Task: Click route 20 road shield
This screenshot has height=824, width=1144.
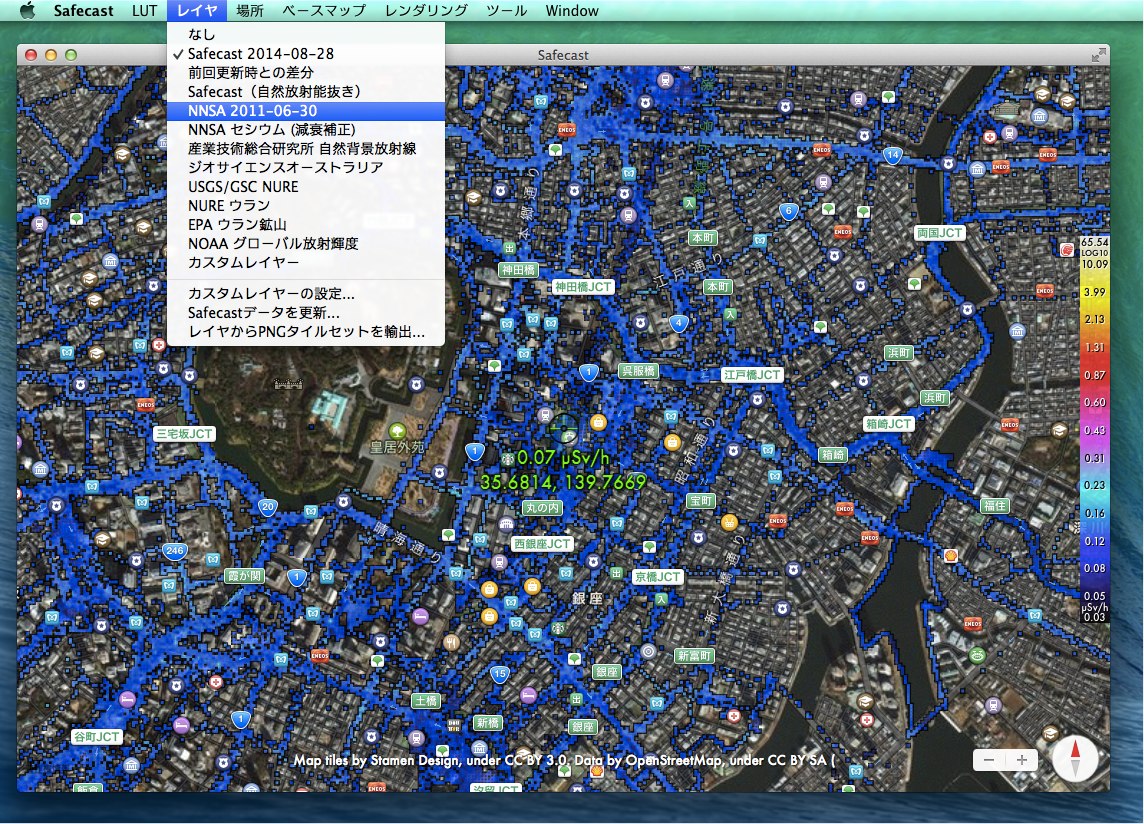Action: coord(268,507)
